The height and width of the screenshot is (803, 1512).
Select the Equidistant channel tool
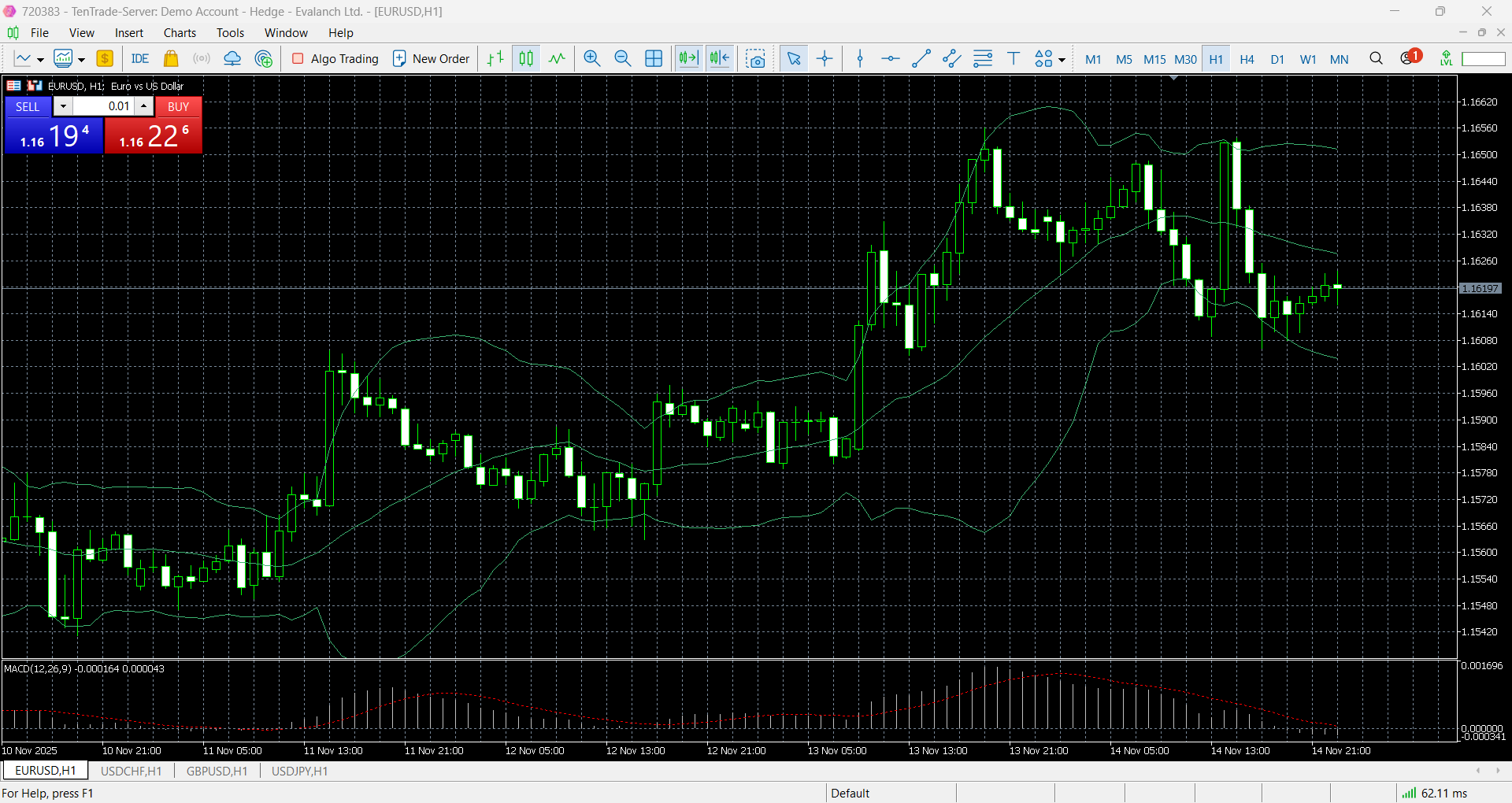click(x=952, y=59)
